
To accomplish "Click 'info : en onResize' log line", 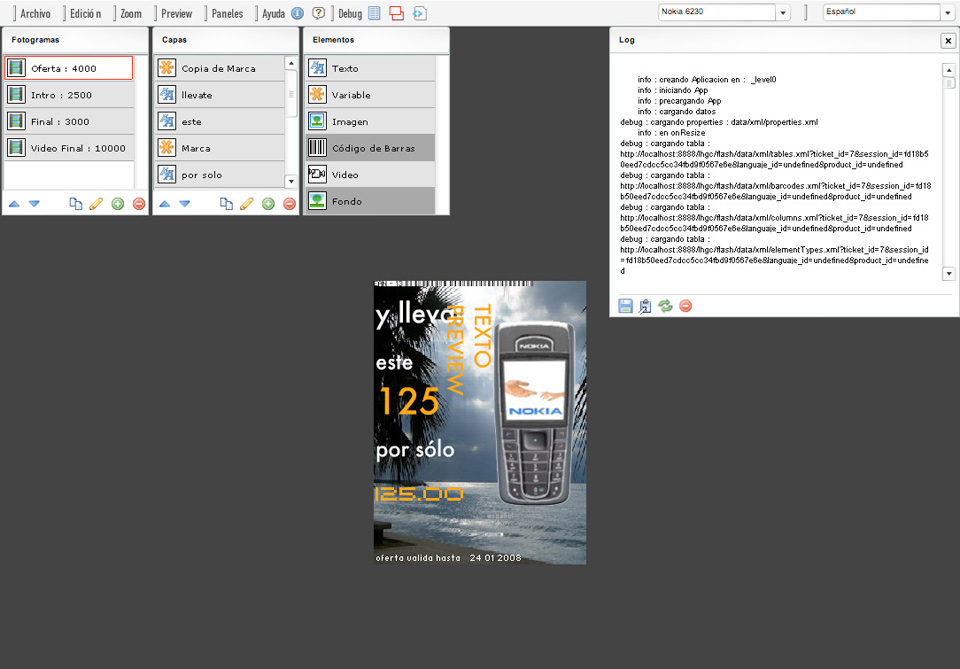I will point(671,133).
